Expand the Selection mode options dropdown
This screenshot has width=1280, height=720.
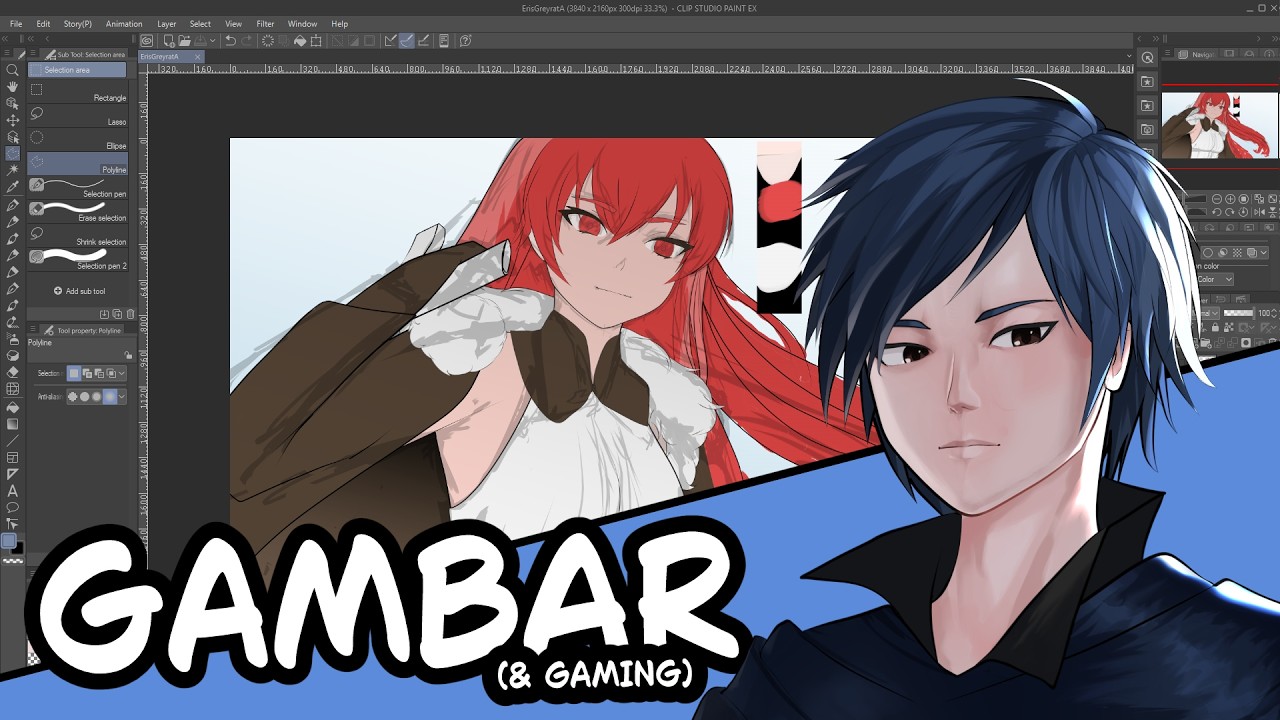pos(122,373)
